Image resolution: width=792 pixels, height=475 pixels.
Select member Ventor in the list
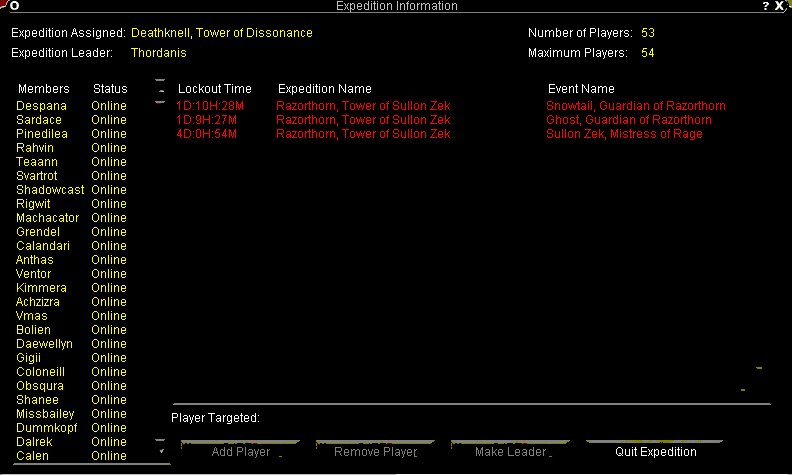(33, 274)
